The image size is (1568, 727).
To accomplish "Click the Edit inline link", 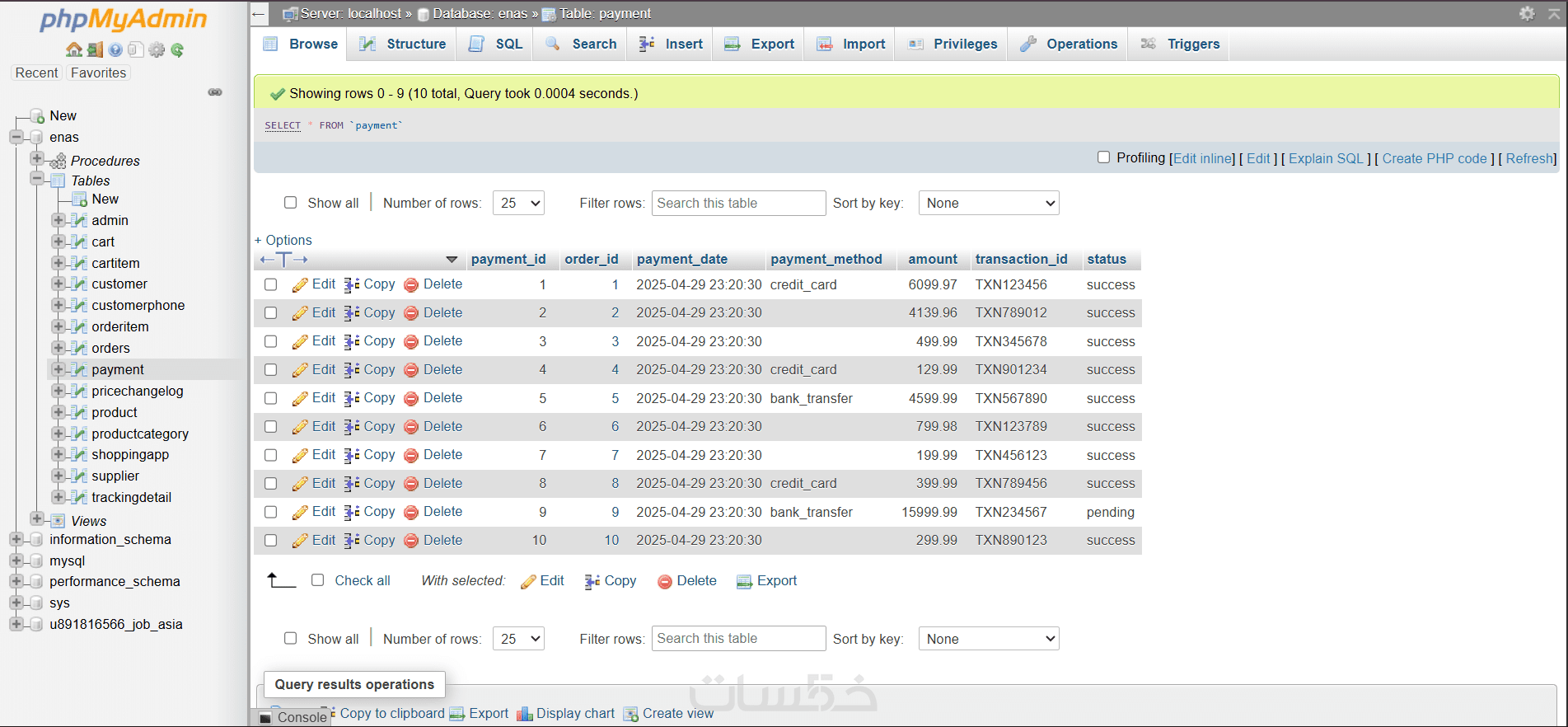I will point(1204,158).
